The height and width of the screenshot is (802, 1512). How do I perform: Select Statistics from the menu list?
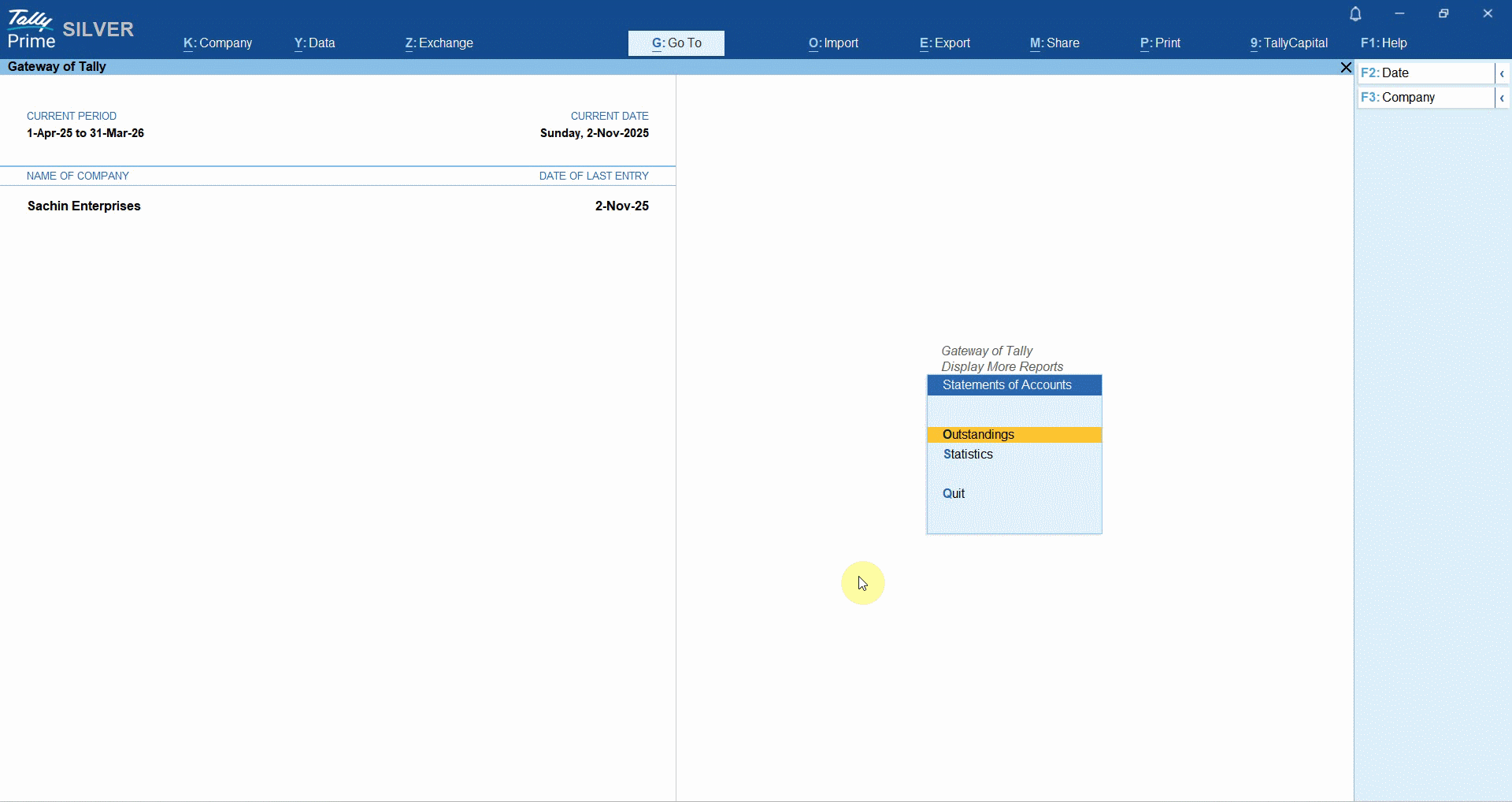969,455
